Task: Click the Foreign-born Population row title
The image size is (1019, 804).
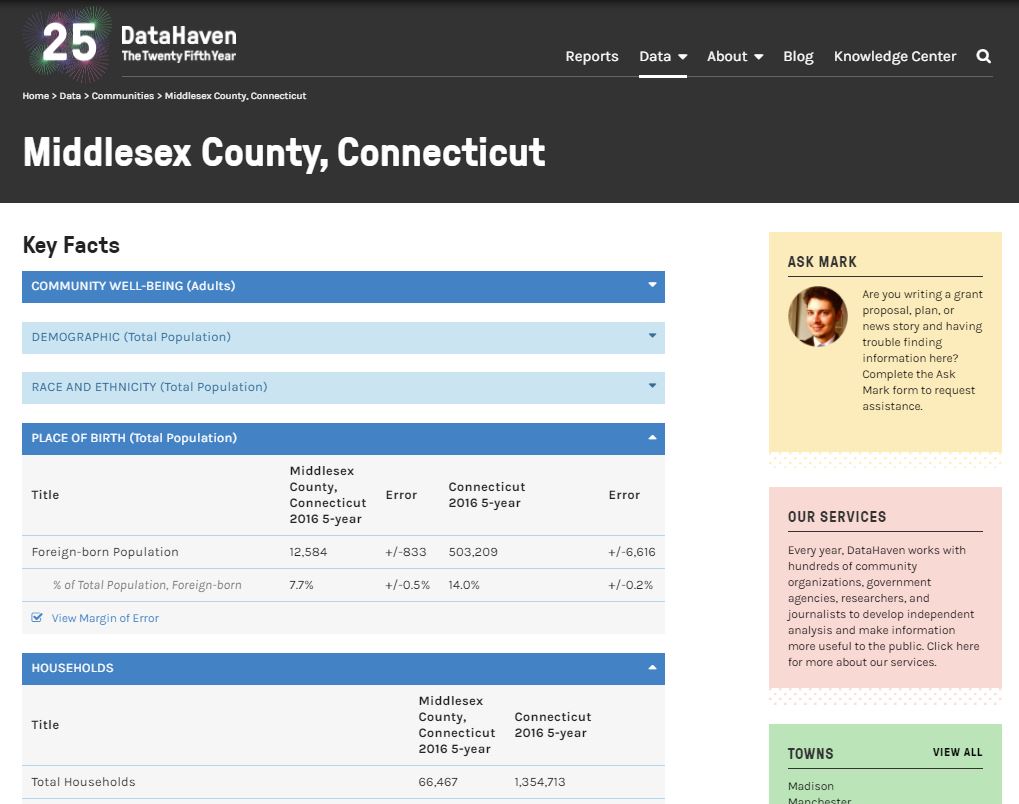Action: pos(105,552)
